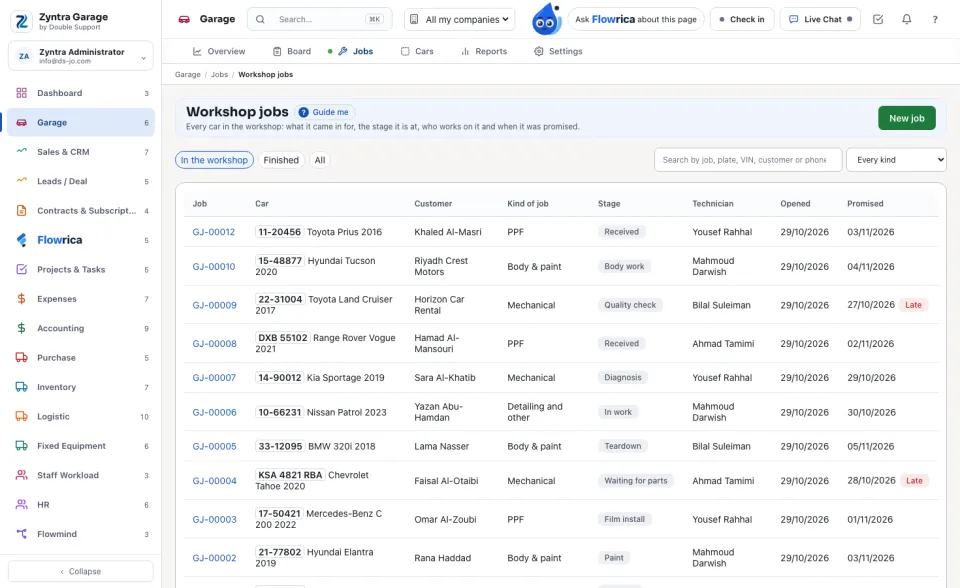Click the notifications bell icon
Image resolution: width=960 pixels, height=588 pixels.
tap(907, 20)
